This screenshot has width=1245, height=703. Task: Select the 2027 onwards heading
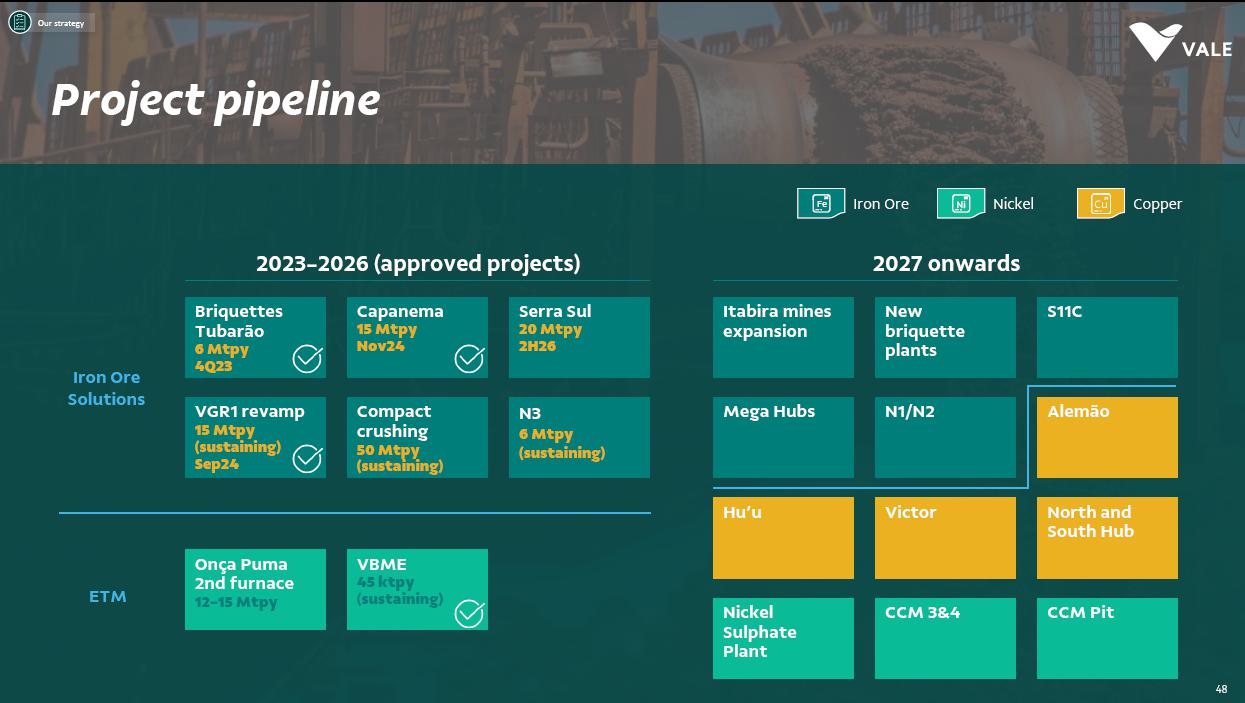point(946,264)
